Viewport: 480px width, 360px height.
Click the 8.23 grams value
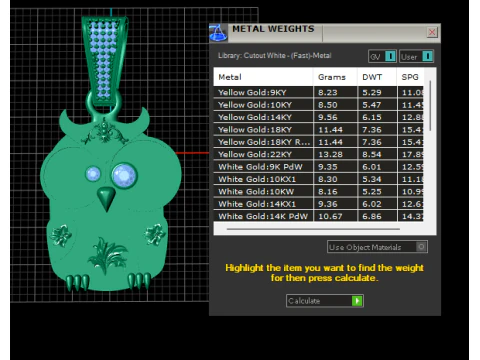tap(328, 92)
